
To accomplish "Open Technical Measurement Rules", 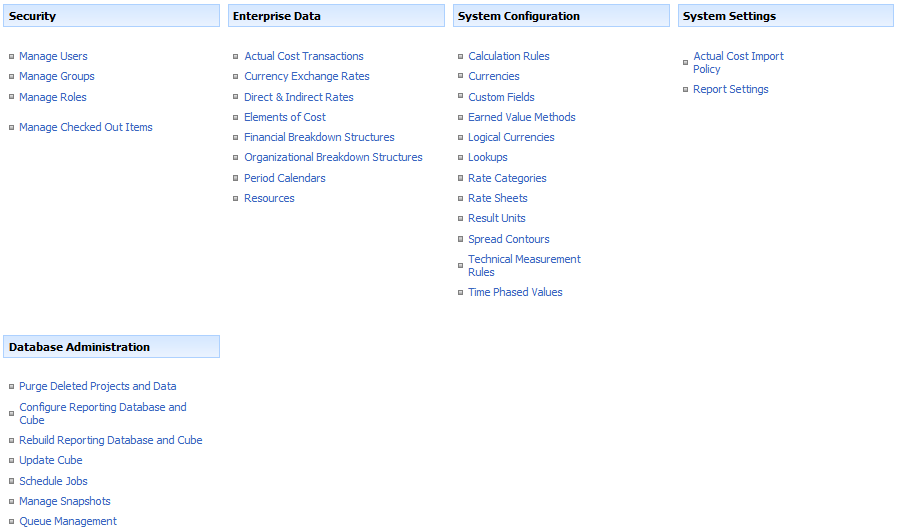I will tap(524, 266).
